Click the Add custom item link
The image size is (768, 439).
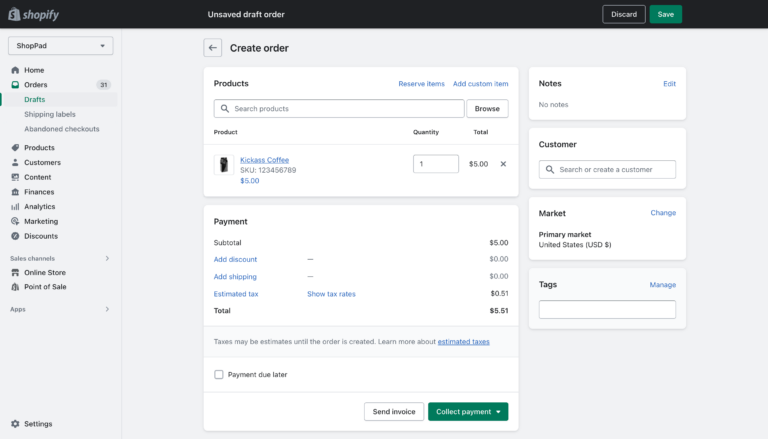pyautogui.click(x=480, y=84)
